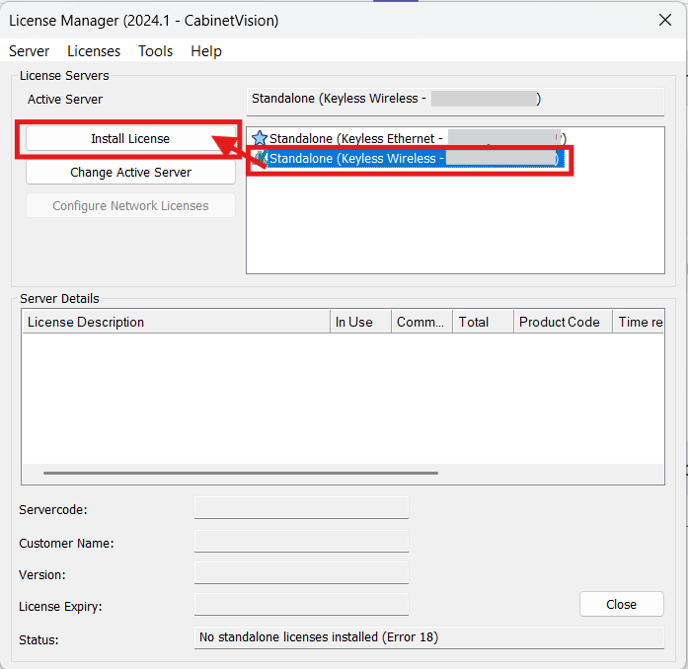Viewport: 688px width, 669px height.
Task: Open the Tools menu
Action: (x=155, y=51)
